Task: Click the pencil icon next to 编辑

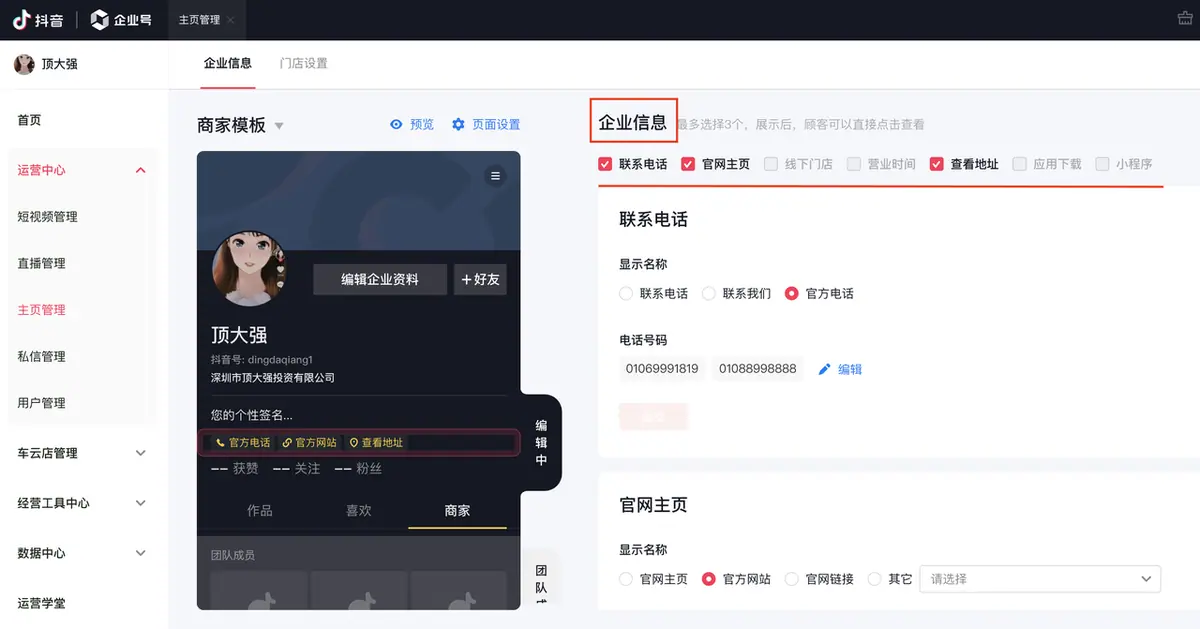Action: pos(825,369)
